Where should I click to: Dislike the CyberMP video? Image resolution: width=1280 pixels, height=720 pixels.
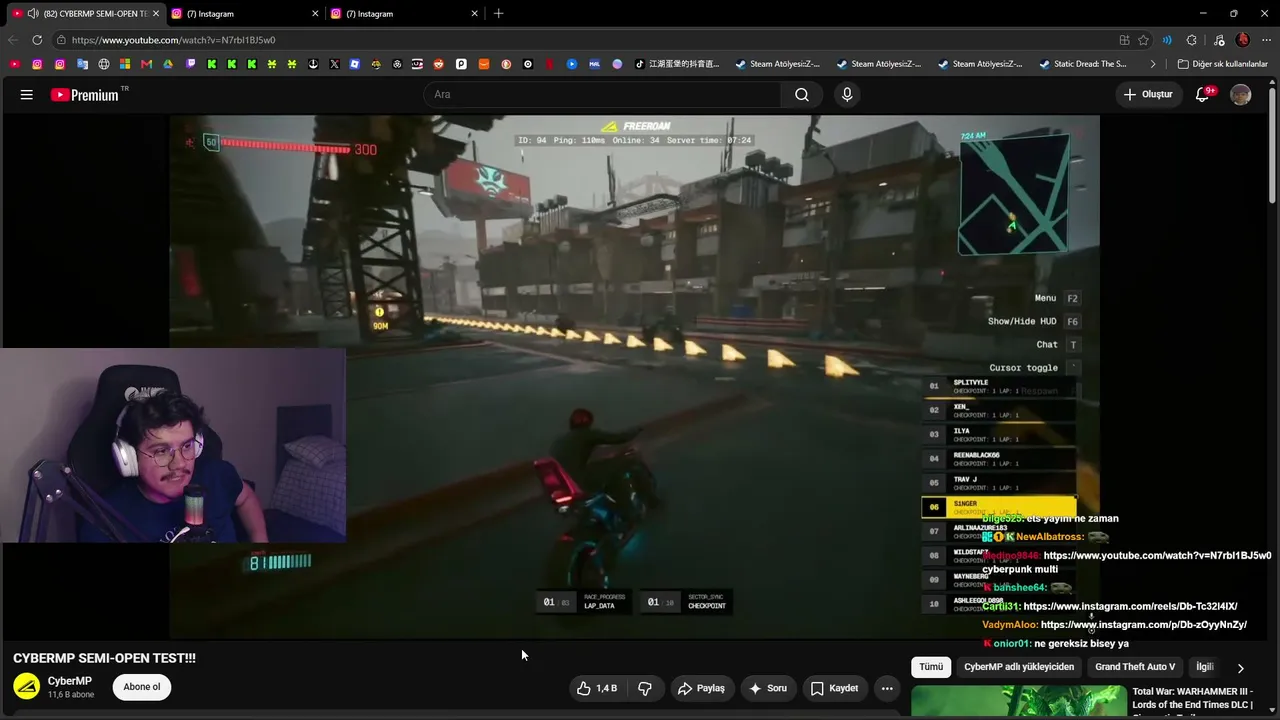click(645, 688)
